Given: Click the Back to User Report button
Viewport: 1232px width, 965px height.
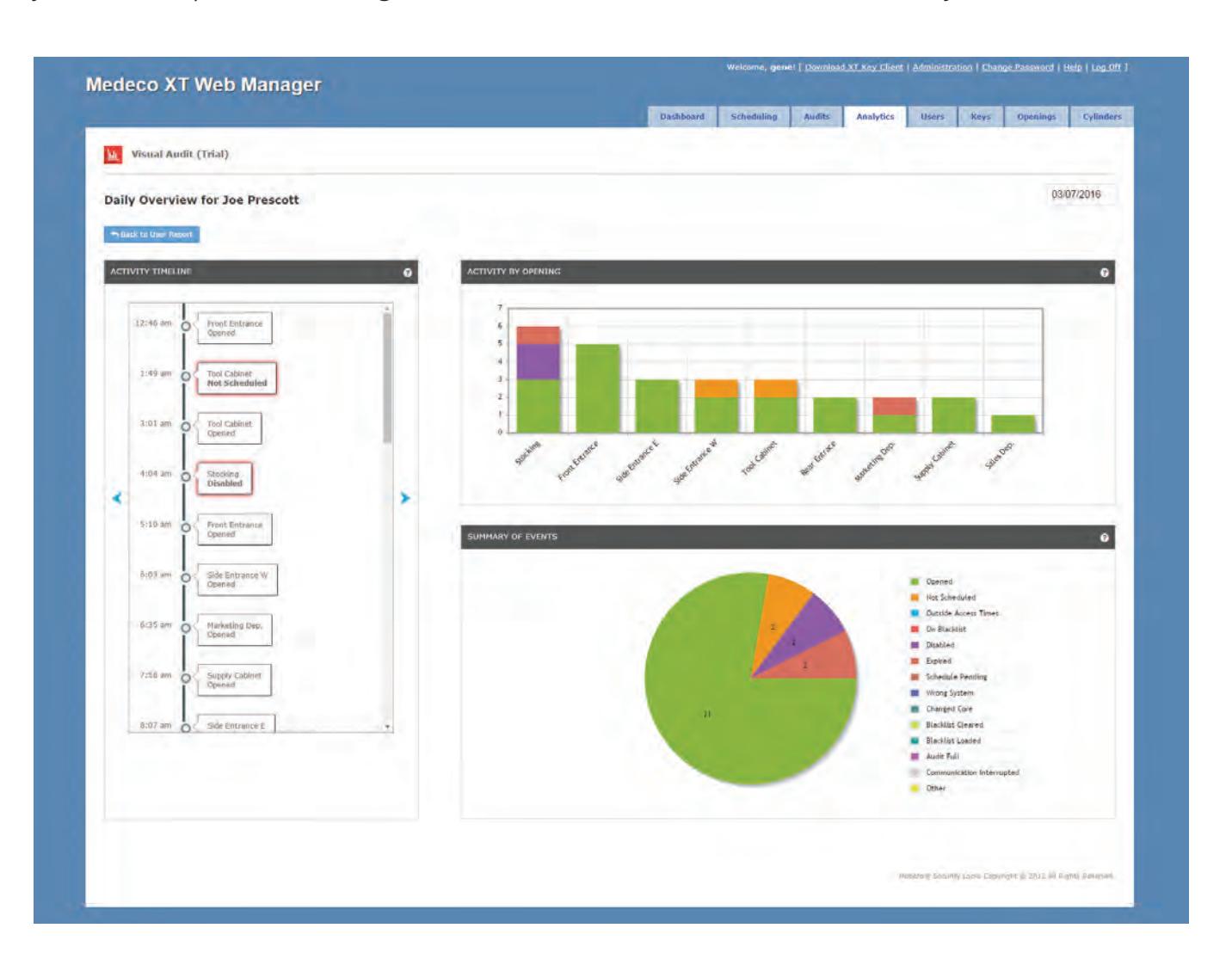Looking at the screenshot, I should click(152, 234).
